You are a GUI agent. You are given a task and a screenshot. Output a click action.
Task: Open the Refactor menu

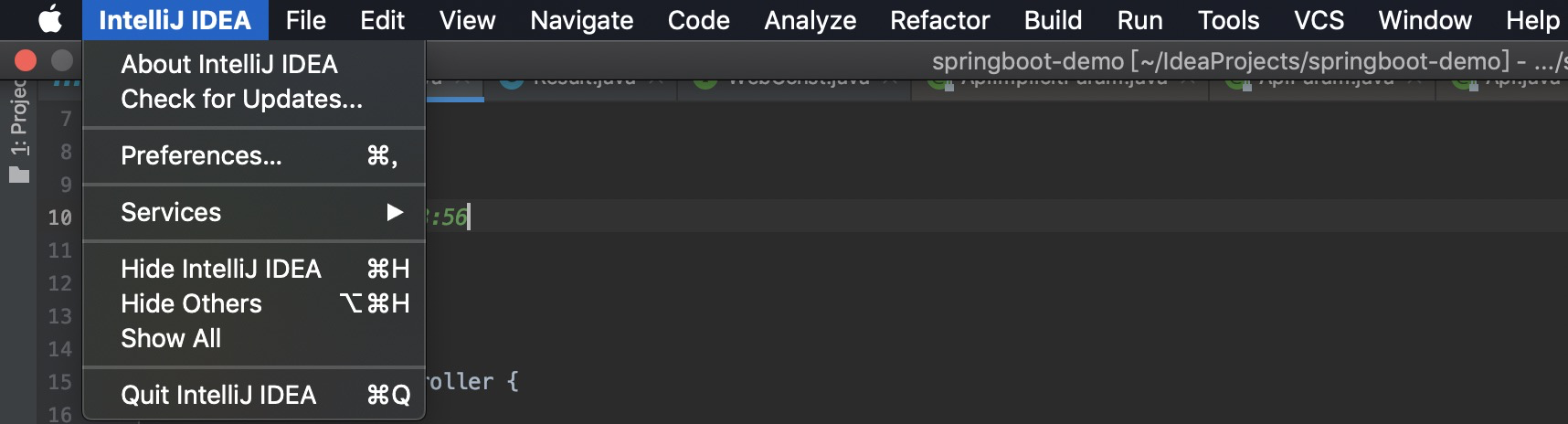[940, 20]
